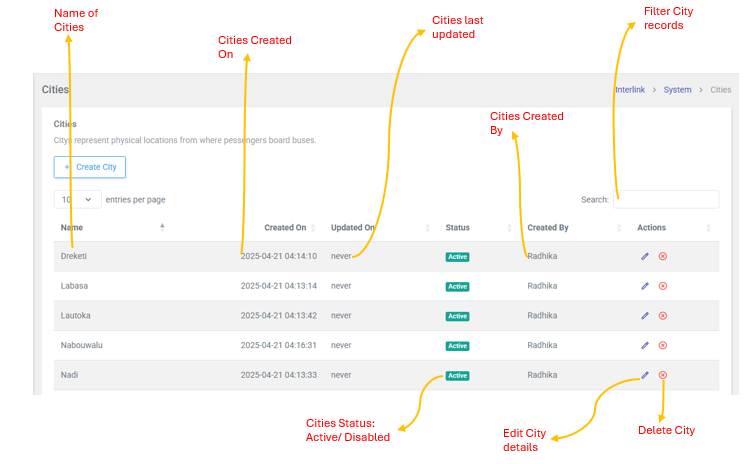Open the System breadcrumb link
The height and width of the screenshot is (464, 754).
click(677, 90)
